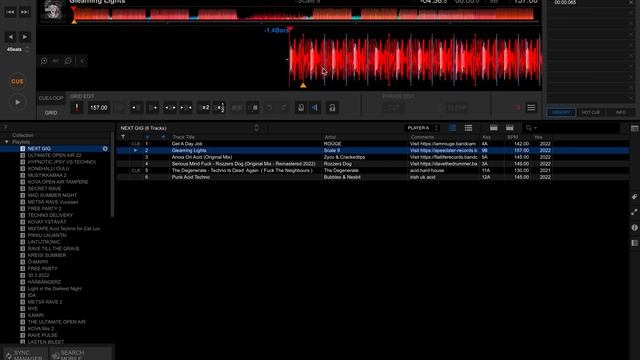The image size is (640, 360).
Task: Beat jump forward with right arrow
Action: click(x=25, y=37)
